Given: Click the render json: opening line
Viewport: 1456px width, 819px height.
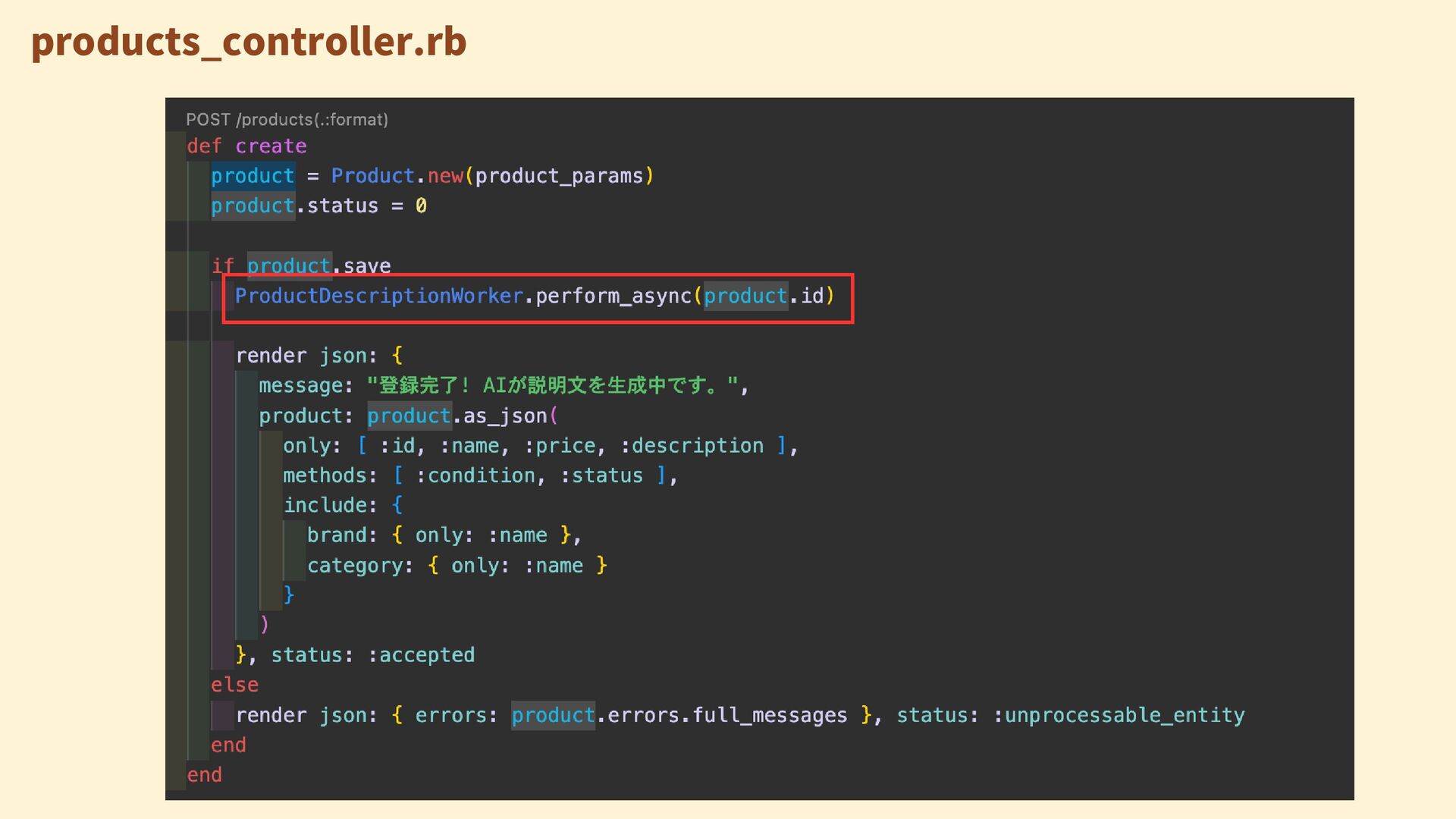Looking at the screenshot, I should click(318, 356).
